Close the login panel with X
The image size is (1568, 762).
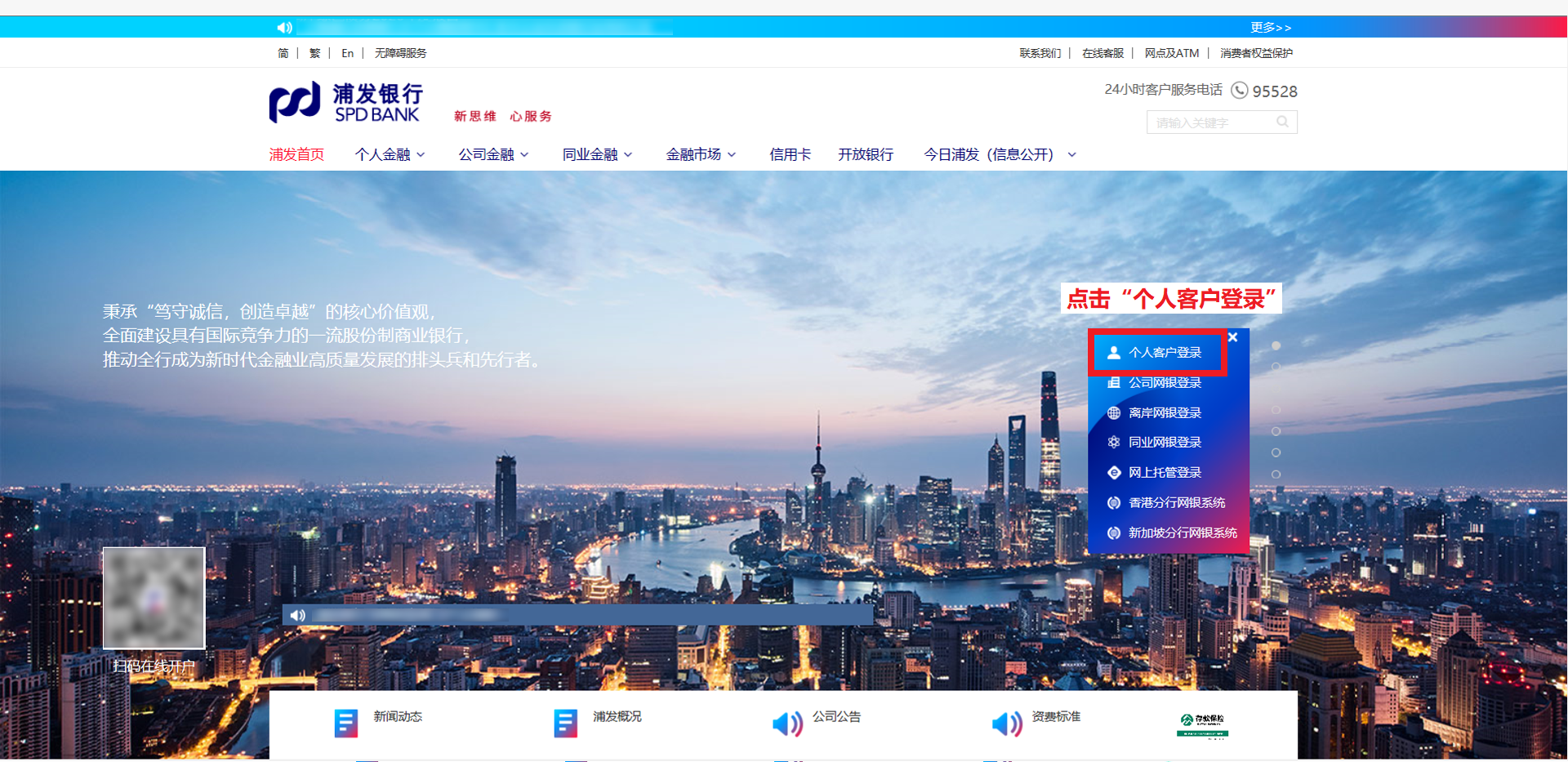pyautogui.click(x=1233, y=337)
